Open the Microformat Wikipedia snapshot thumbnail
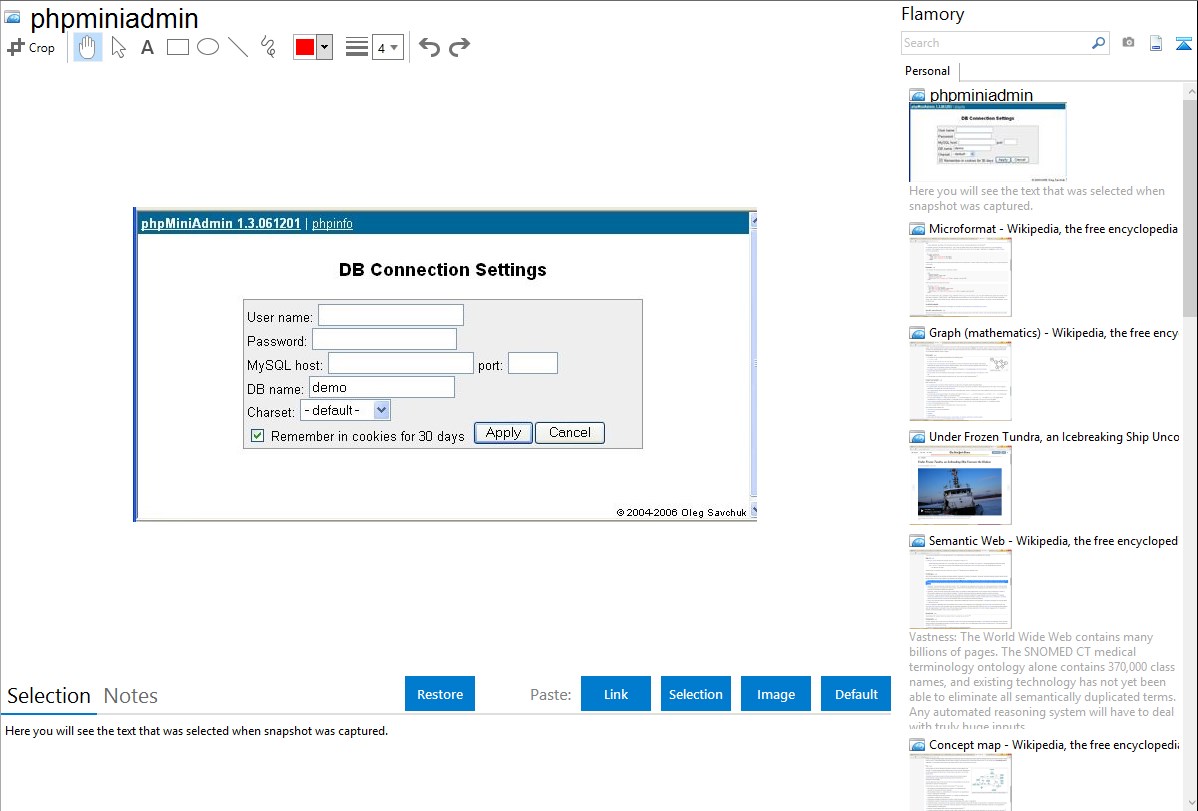1198x811 pixels. (960, 277)
